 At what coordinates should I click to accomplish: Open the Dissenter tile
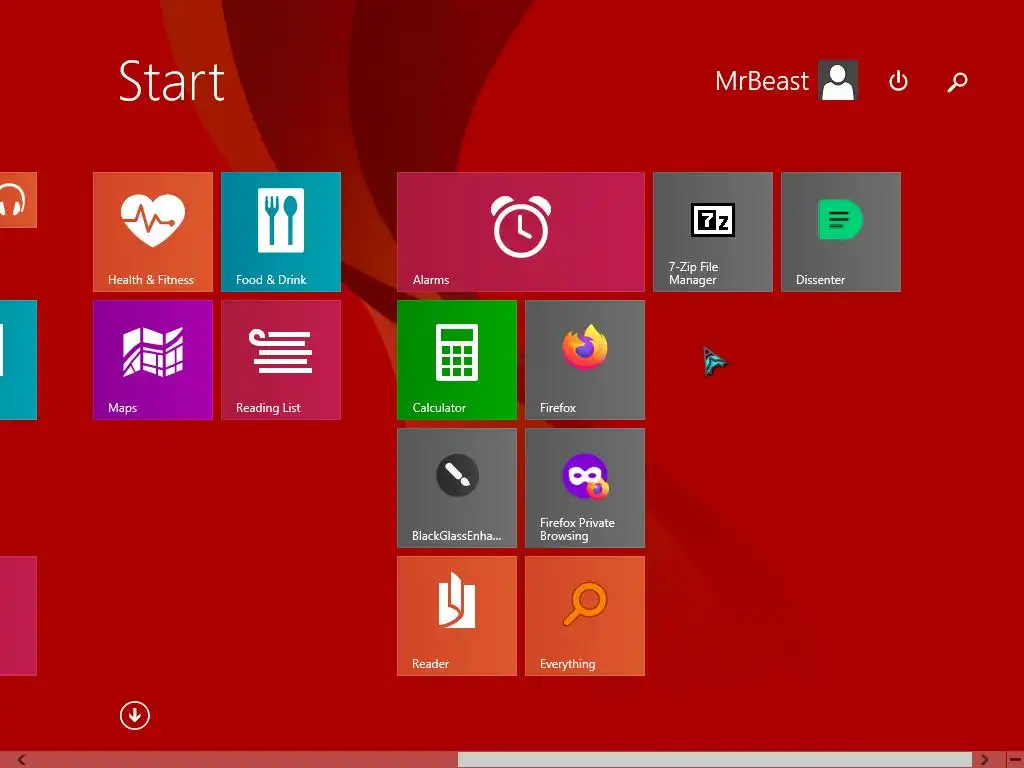840,232
